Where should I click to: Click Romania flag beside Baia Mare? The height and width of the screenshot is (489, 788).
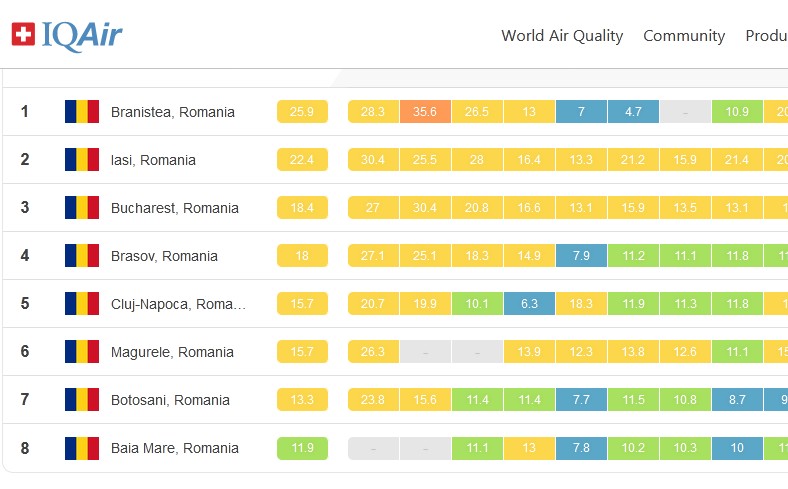82,448
